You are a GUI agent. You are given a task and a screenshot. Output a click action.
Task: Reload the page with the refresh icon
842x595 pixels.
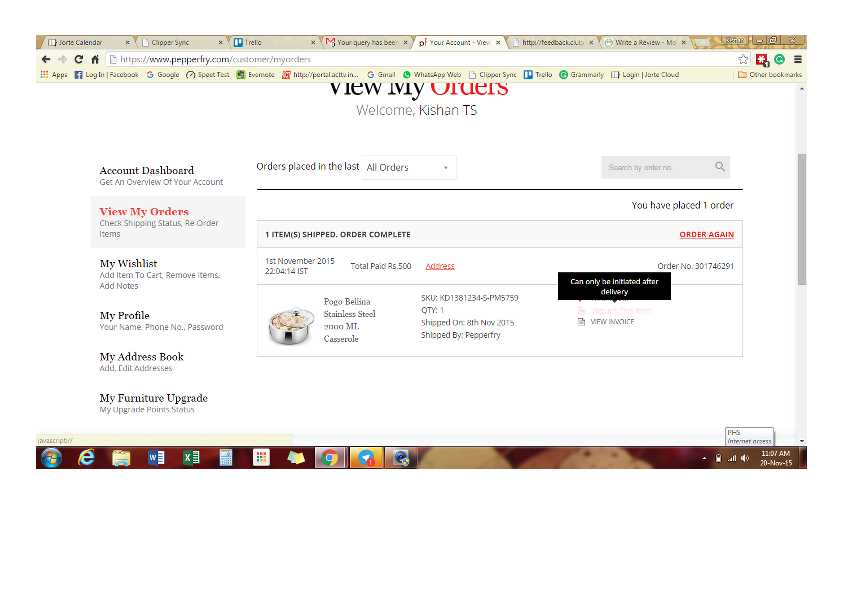(x=78, y=59)
